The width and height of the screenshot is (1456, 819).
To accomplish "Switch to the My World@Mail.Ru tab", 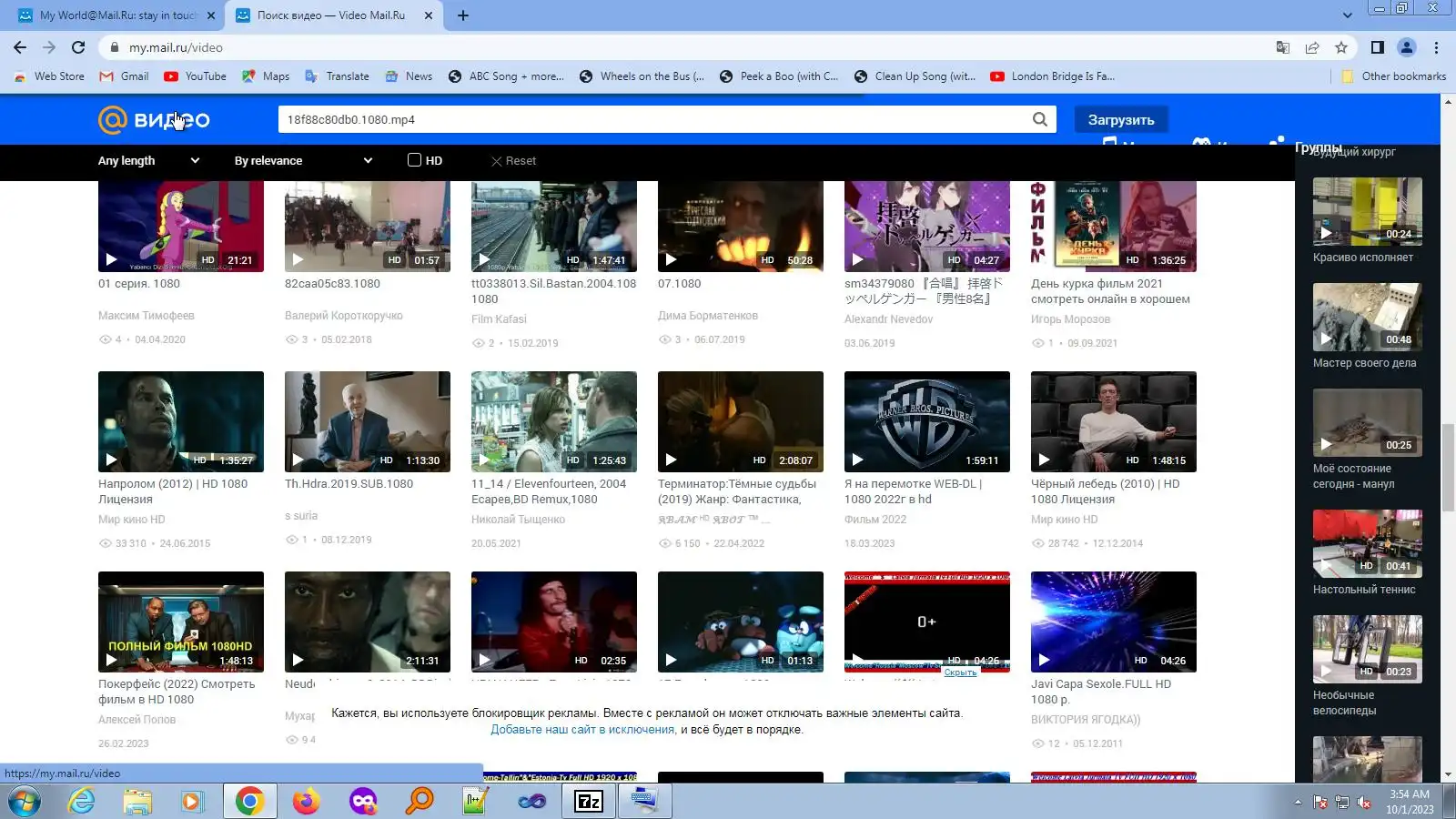I will tap(118, 15).
